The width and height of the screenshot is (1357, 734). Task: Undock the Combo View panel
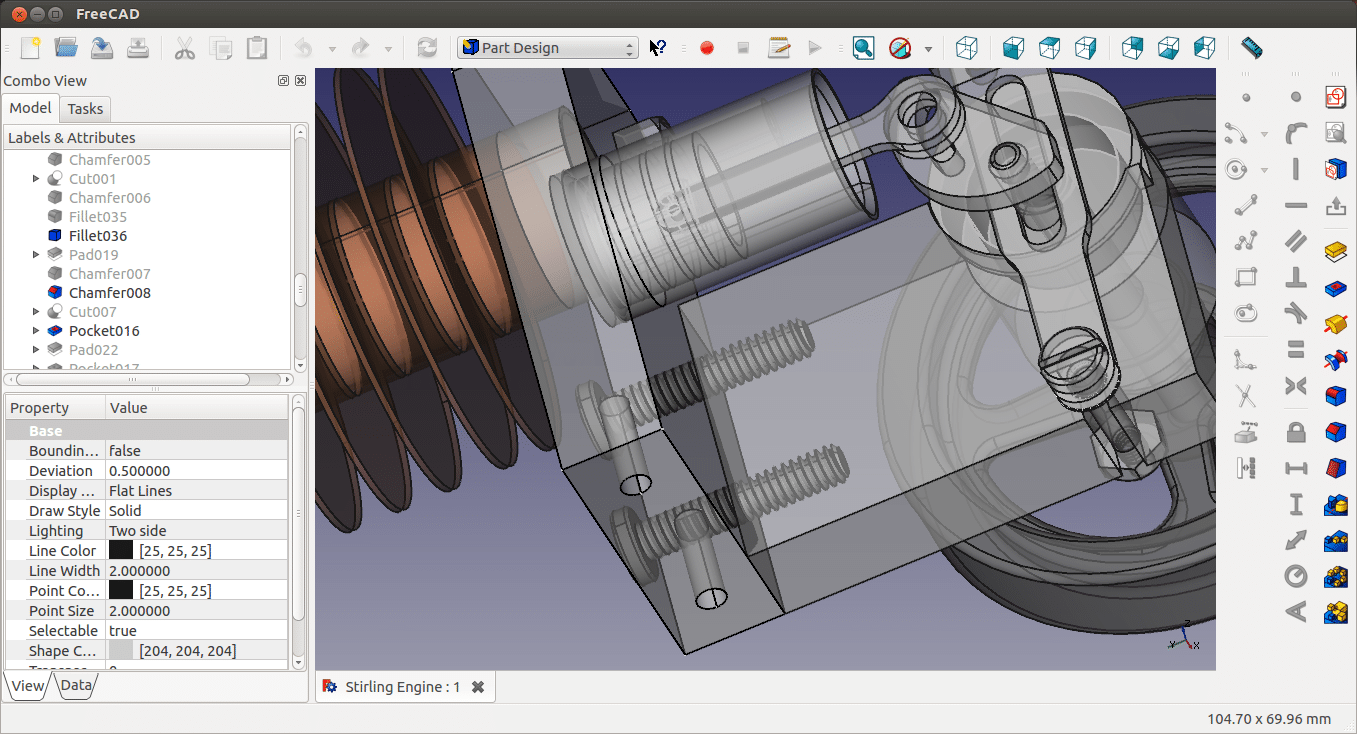(283, 80)
